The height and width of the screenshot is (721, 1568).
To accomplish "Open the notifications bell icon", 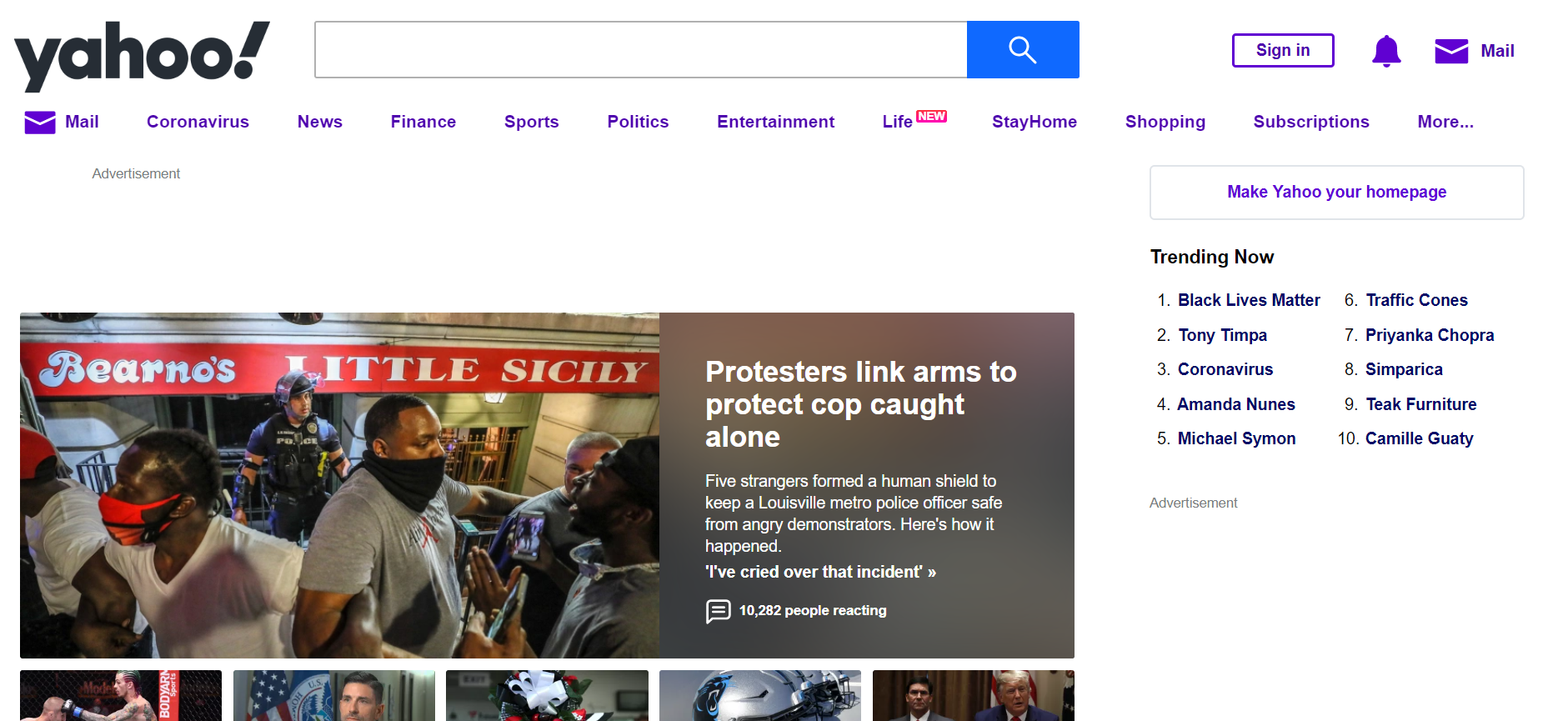I will coord(1386,51).
